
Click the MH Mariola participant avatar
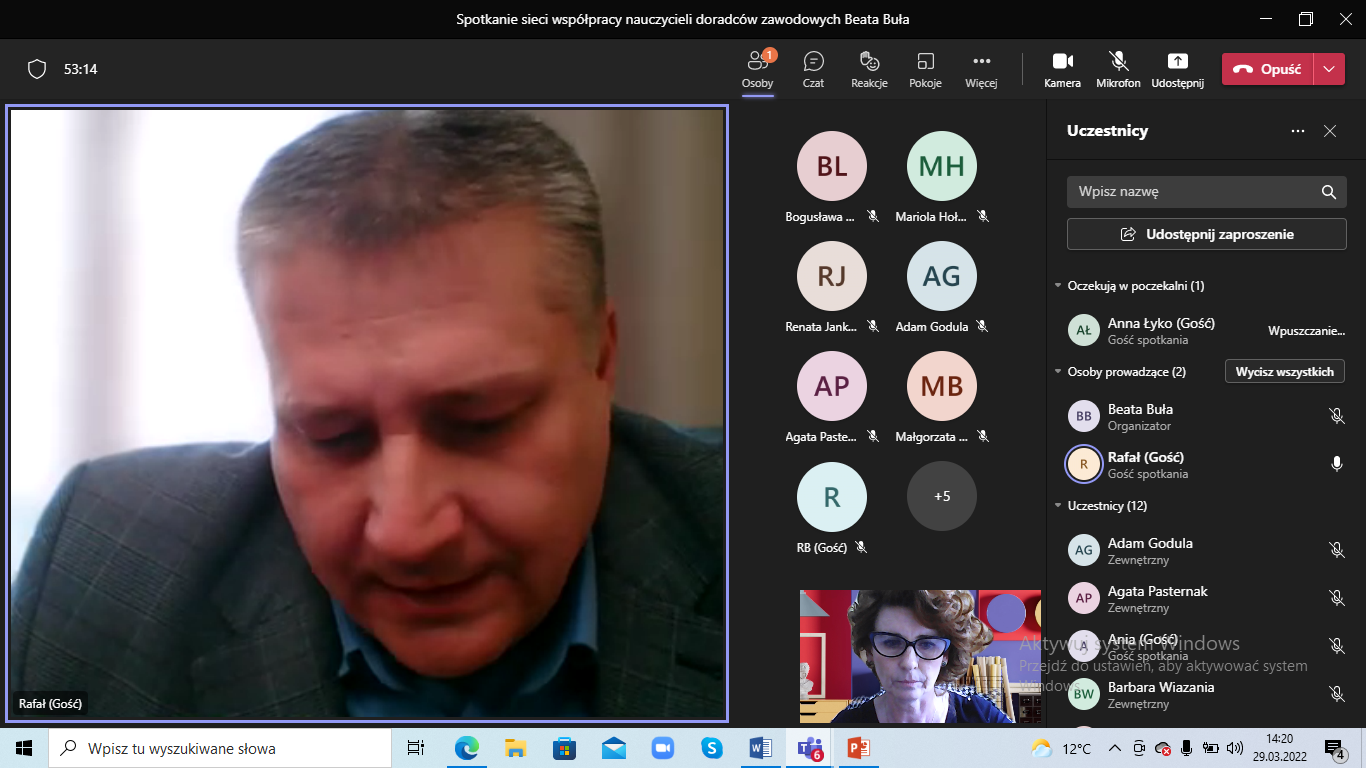click(941, 166)
